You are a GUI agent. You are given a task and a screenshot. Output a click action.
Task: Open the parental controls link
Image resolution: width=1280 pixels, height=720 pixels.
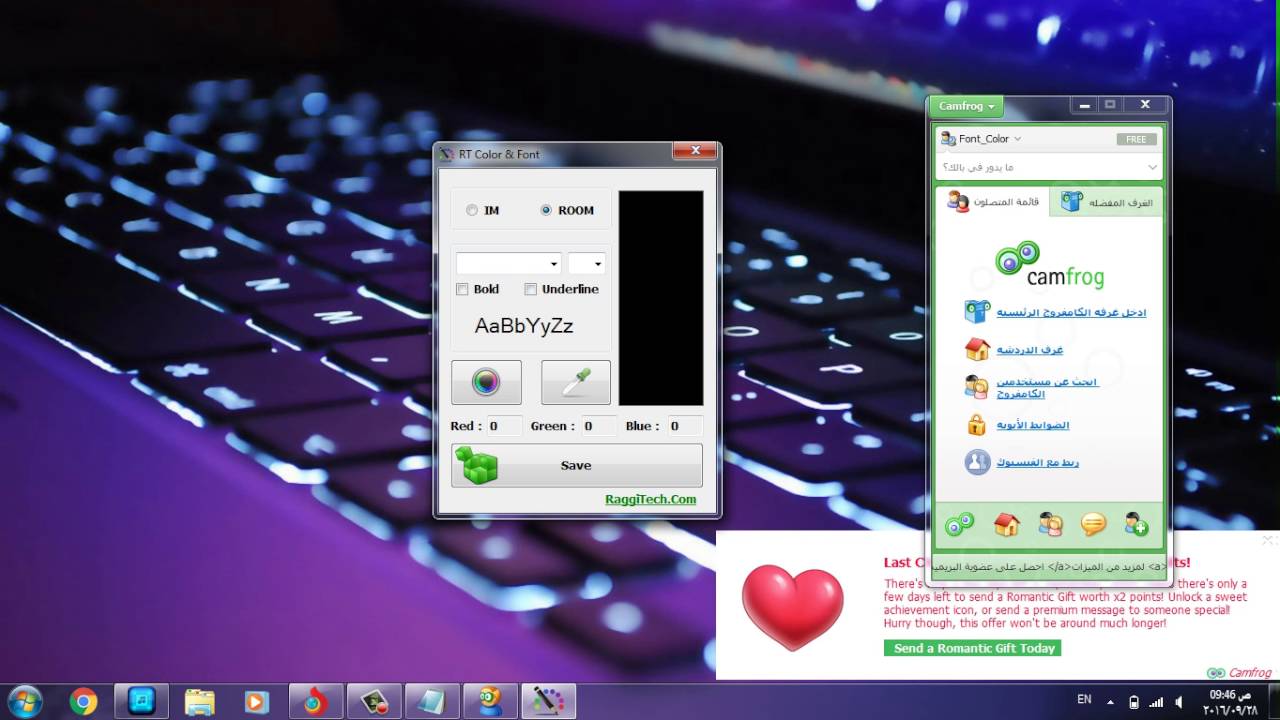[x=1033, y=425]
